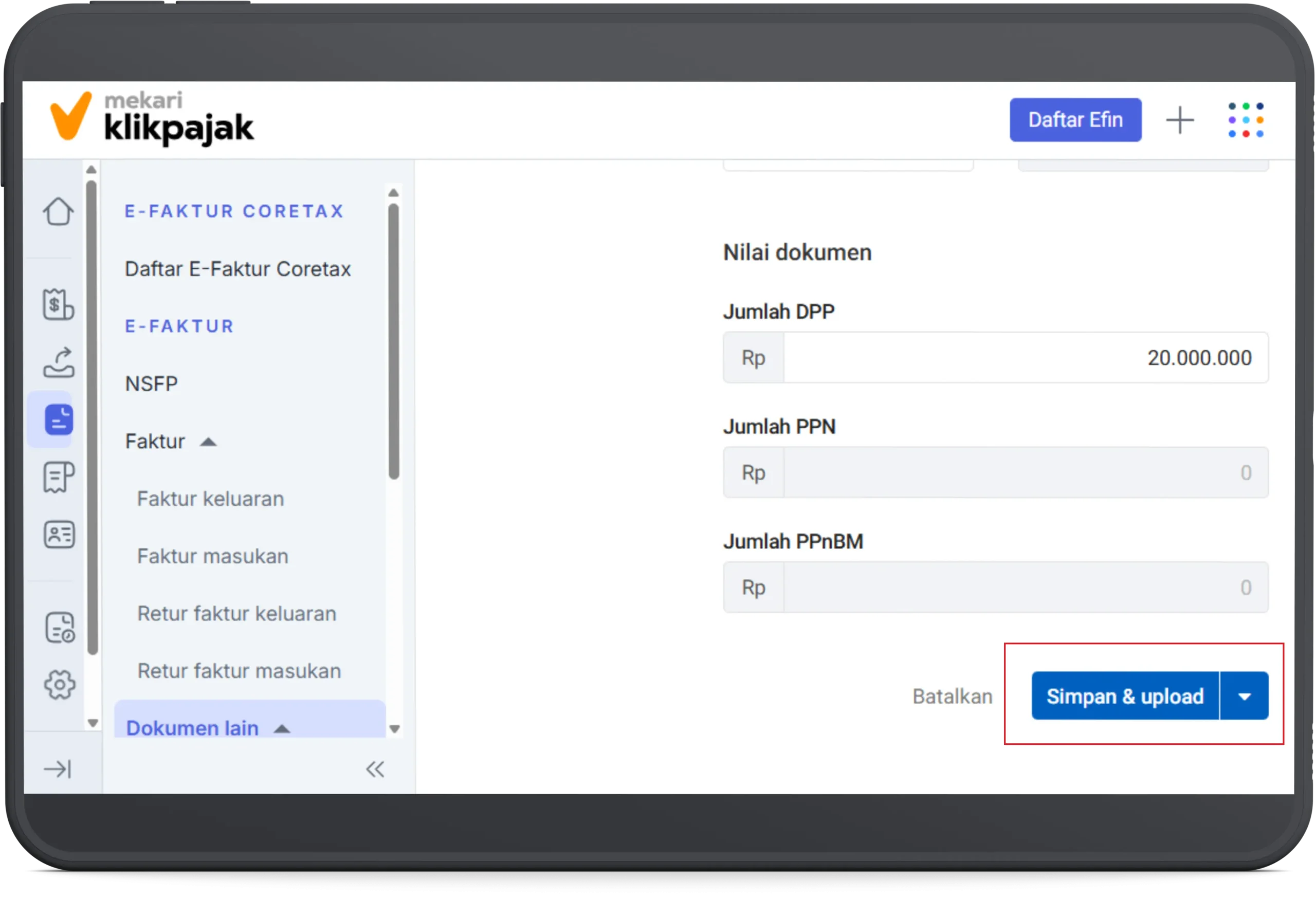Click the hand with arrow sidebar icon
The image size is (1316, 898).
pyautogui.click(x=58, y=362)
